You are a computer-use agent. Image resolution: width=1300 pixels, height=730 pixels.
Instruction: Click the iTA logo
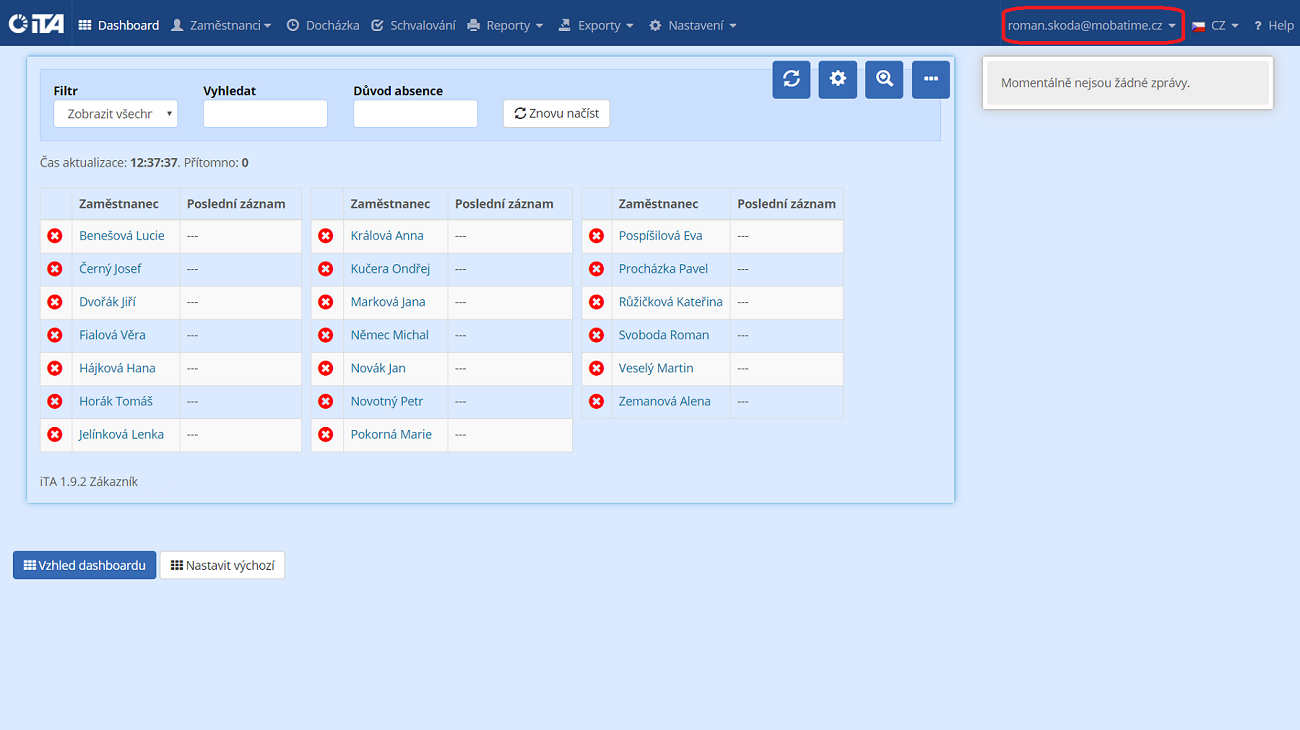pyautogui.click(x=36, y=24)
